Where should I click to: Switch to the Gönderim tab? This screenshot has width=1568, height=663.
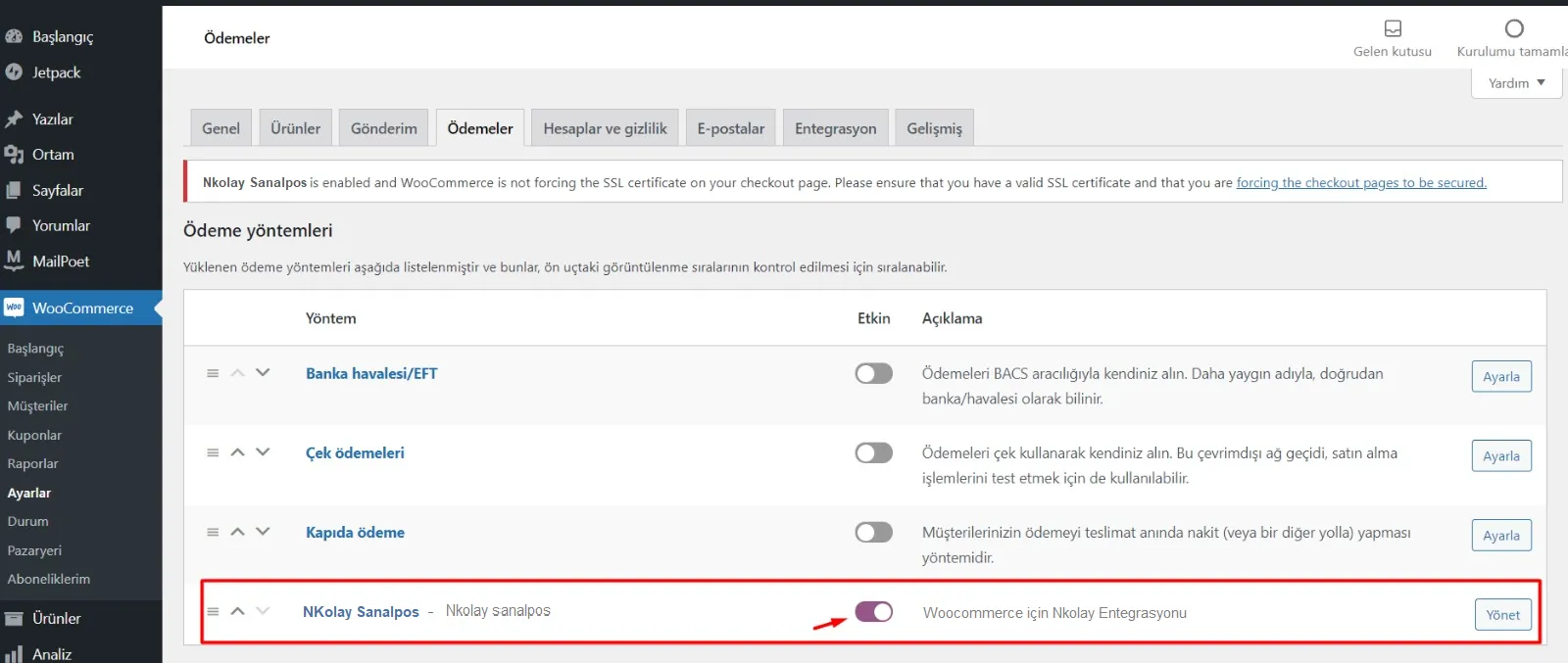383,128
